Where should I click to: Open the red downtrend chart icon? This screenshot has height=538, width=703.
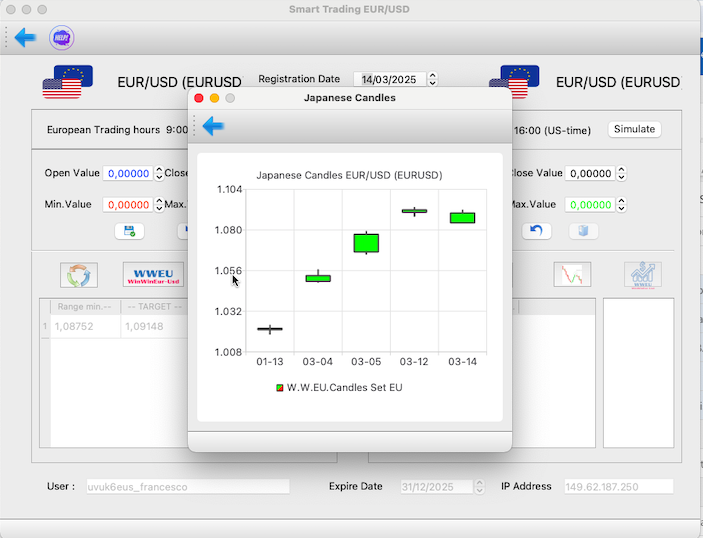point(572,275)
